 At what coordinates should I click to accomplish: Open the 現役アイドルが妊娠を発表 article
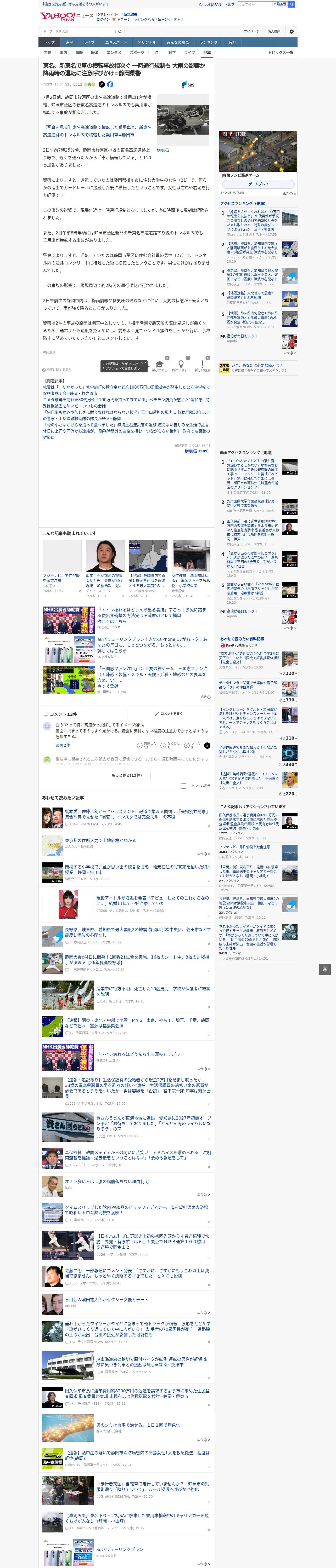[154, 900]
